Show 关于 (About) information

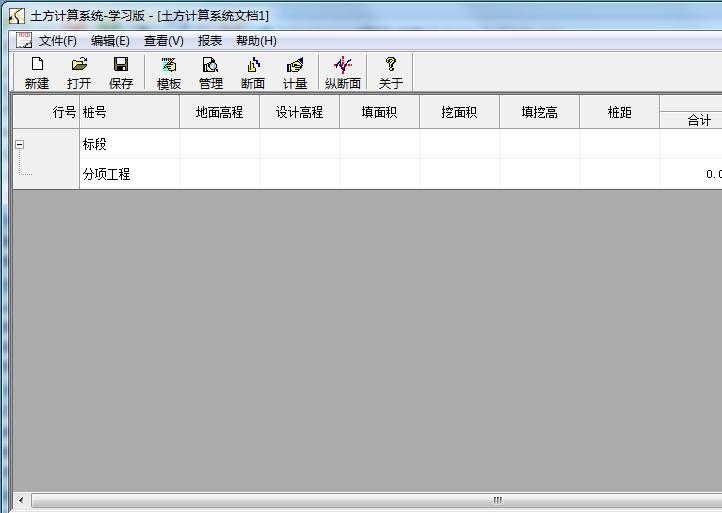(x=390, y=72)
